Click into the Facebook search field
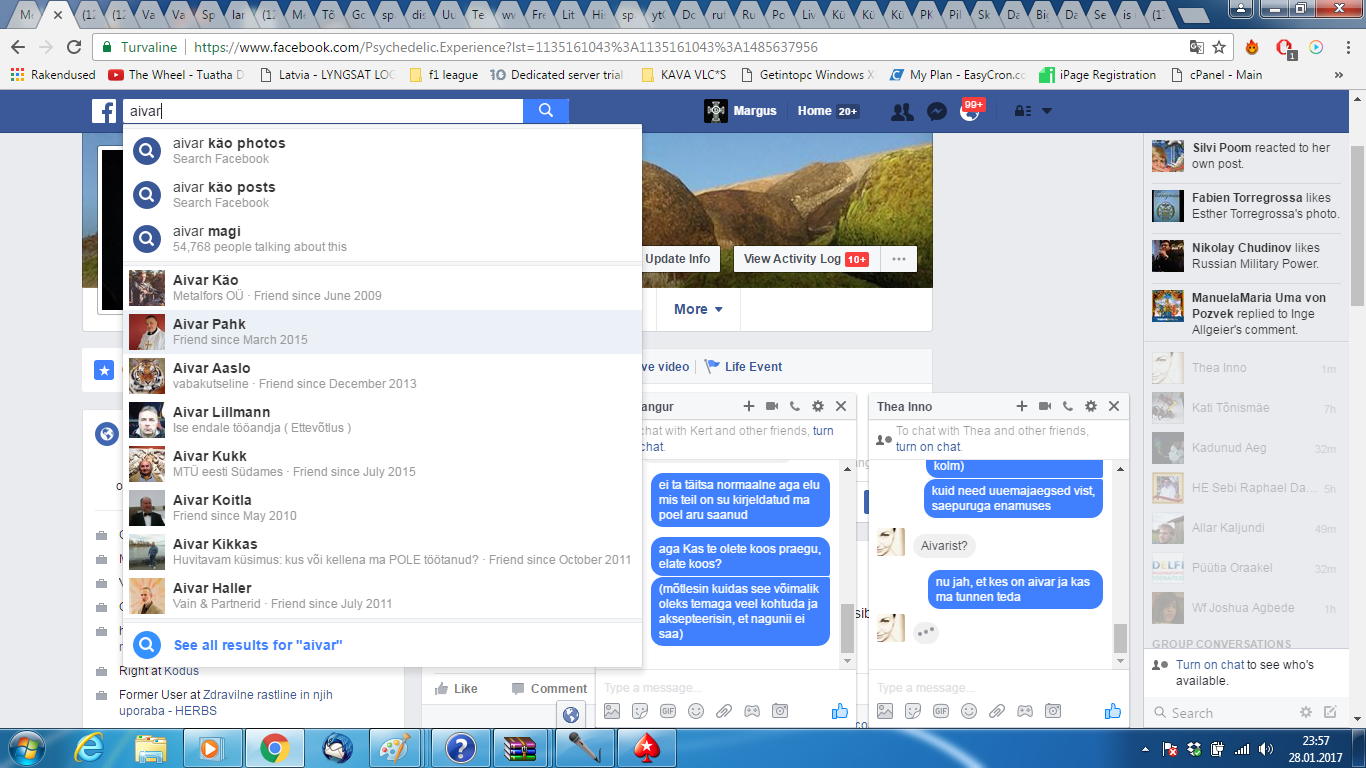This screenshot has height=768, width=1366. (322, 111)
